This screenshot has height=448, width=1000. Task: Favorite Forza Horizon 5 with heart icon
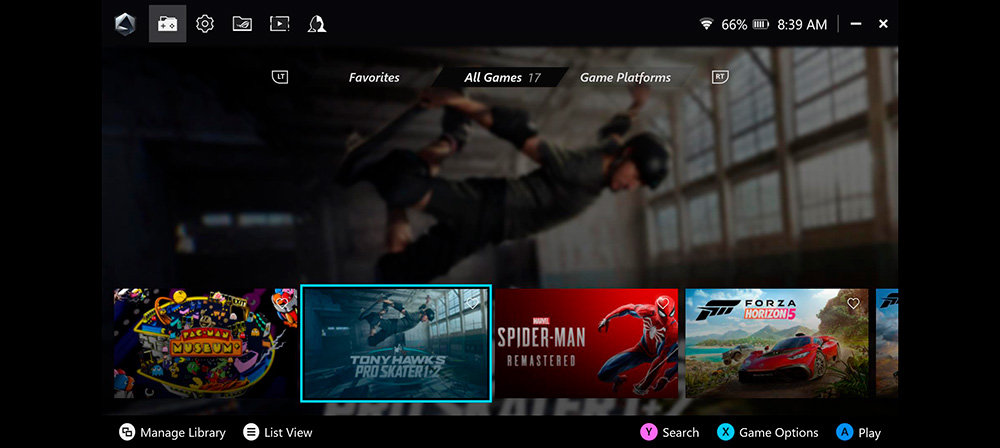tap(853, 303)
